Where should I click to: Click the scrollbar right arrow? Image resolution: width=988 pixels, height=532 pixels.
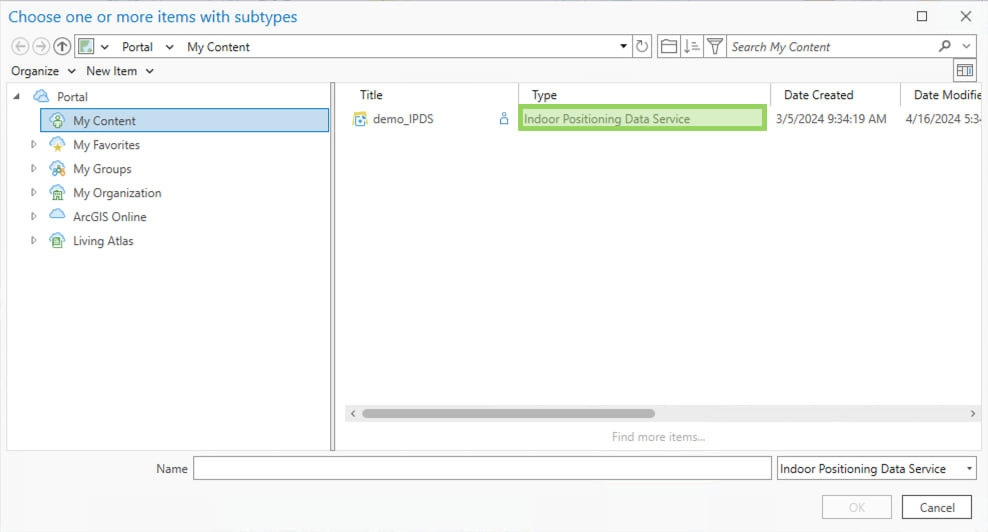(x=973, y=413)
